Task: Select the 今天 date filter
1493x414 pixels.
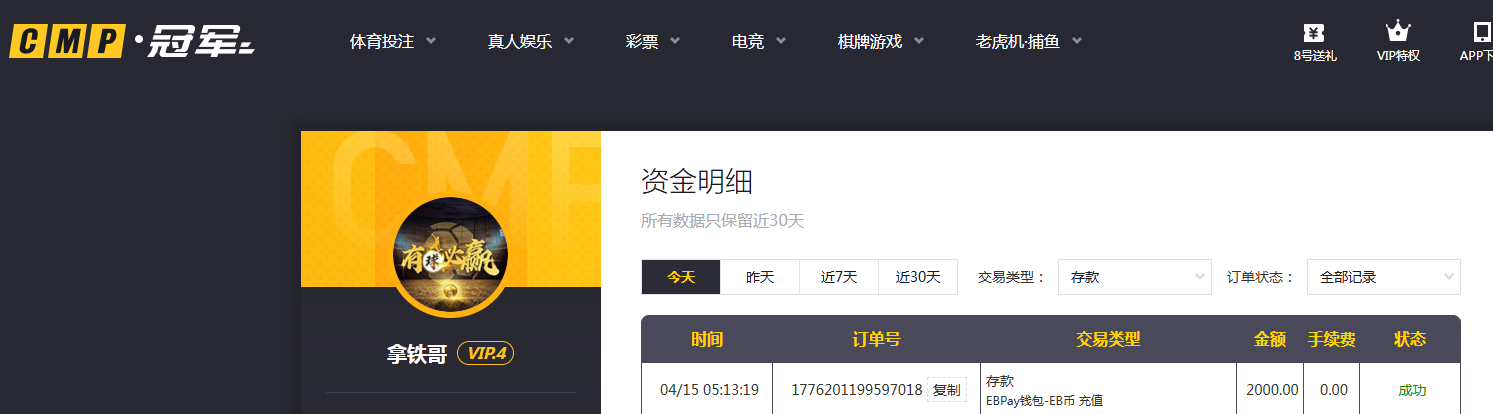Action: 681,277
